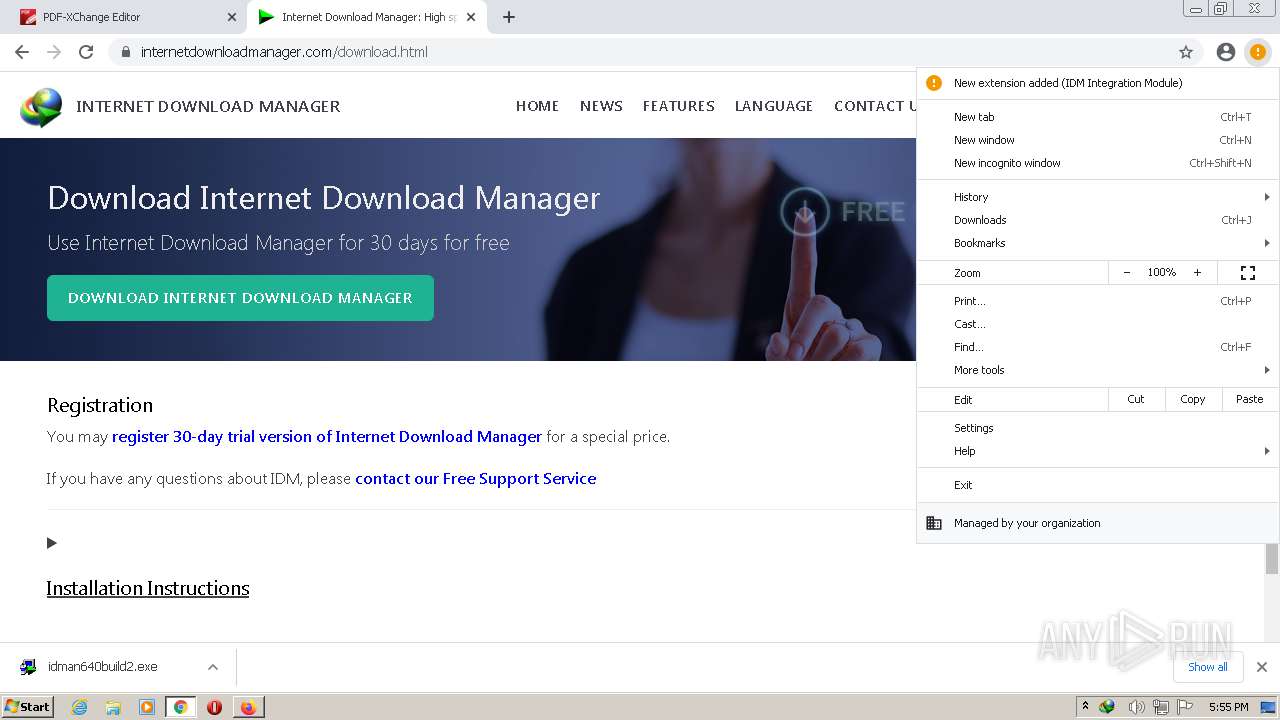The width and height of the screenshot is (1280, 720).
Task: Open the NEWS nav link
Action: 601,106
